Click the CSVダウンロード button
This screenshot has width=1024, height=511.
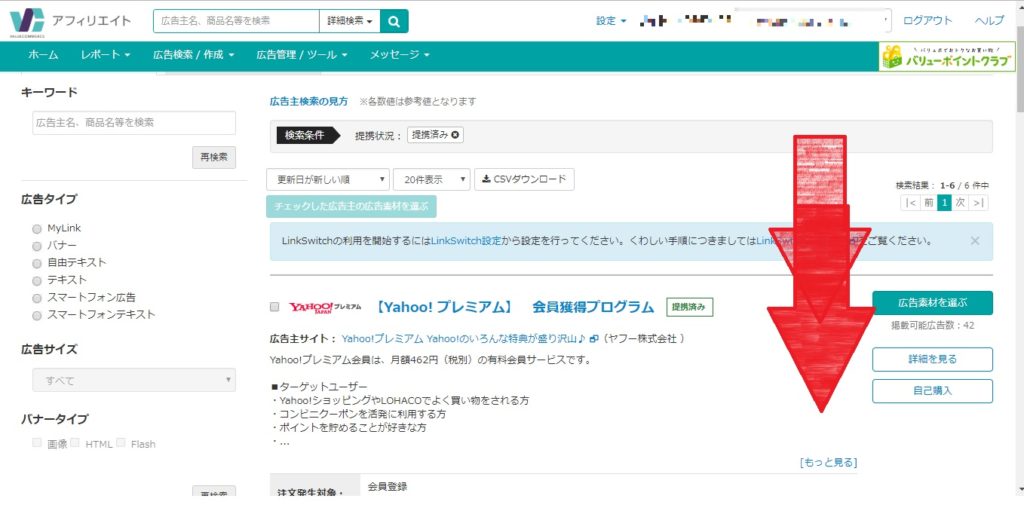(x=524, y=179)
